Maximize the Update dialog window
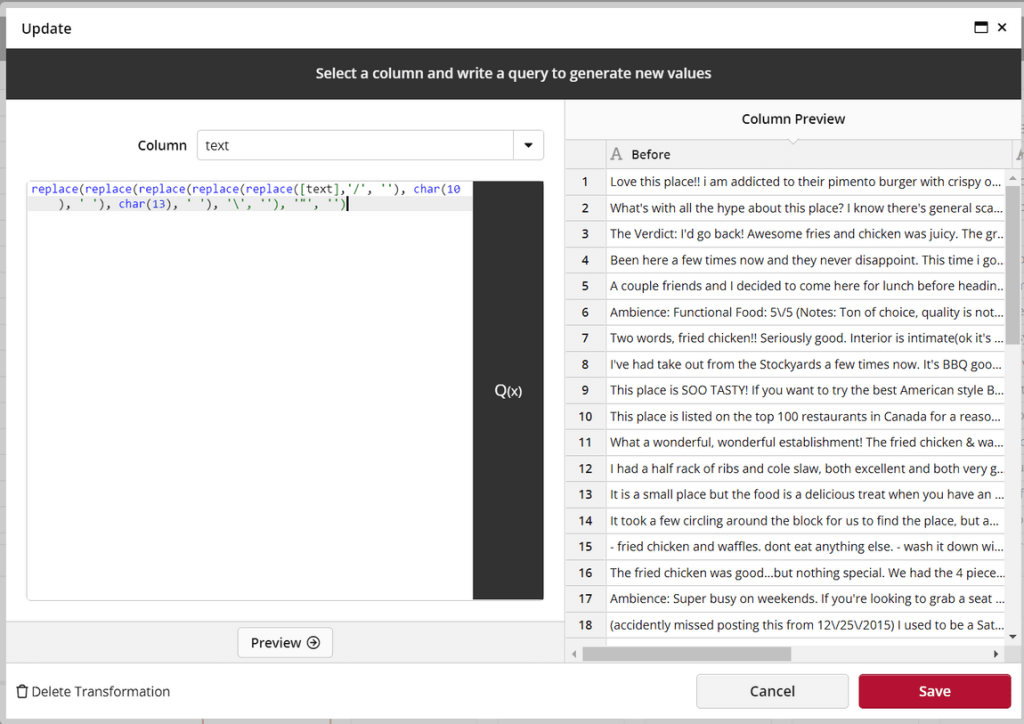1024x724 pixels. pyautogui.click(x=980, y=27)
